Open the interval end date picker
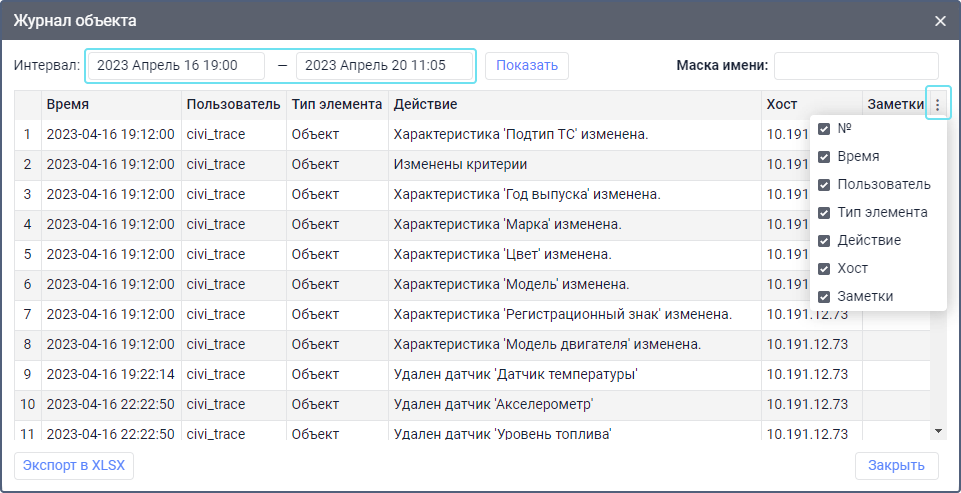 tap(384, 65)
